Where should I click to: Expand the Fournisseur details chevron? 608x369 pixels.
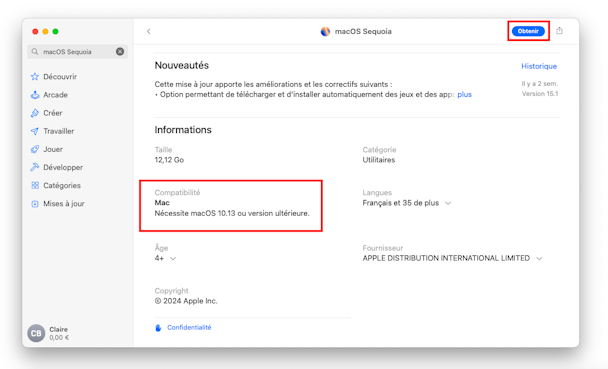coord(539,259)
